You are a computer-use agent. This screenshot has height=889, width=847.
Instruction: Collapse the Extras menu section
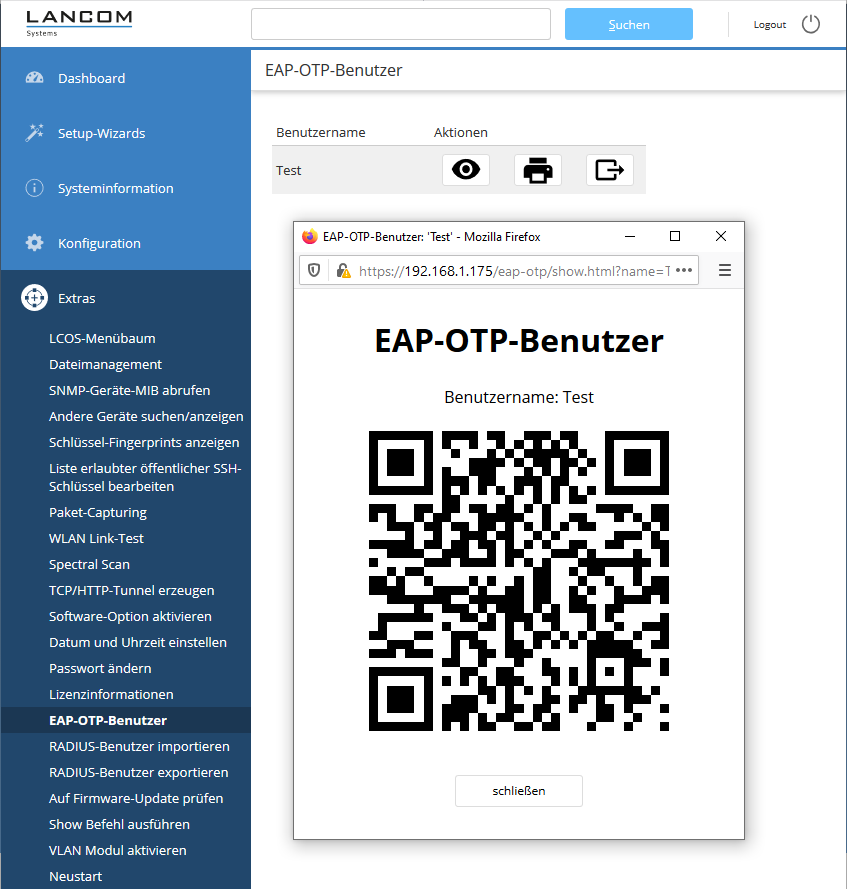77,298
